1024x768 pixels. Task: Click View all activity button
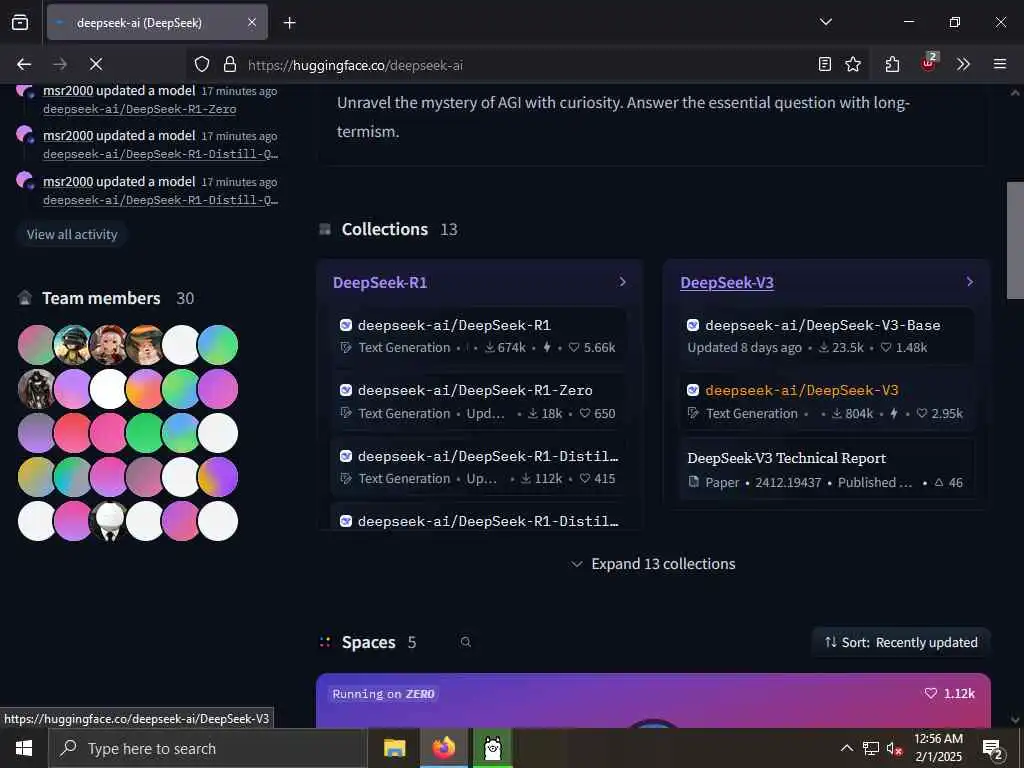coord(72,234)
